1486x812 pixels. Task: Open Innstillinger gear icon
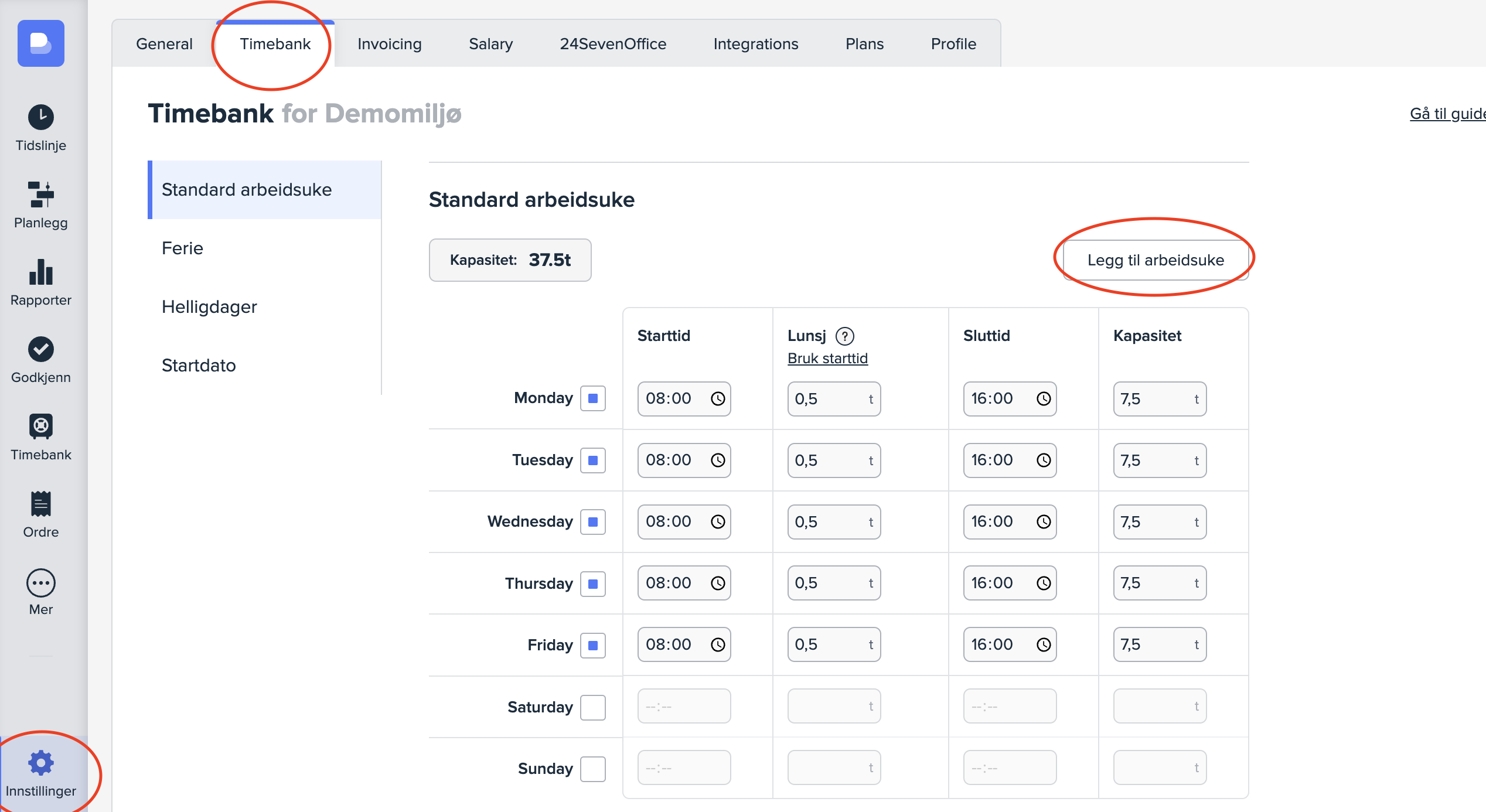coord(41,763)
